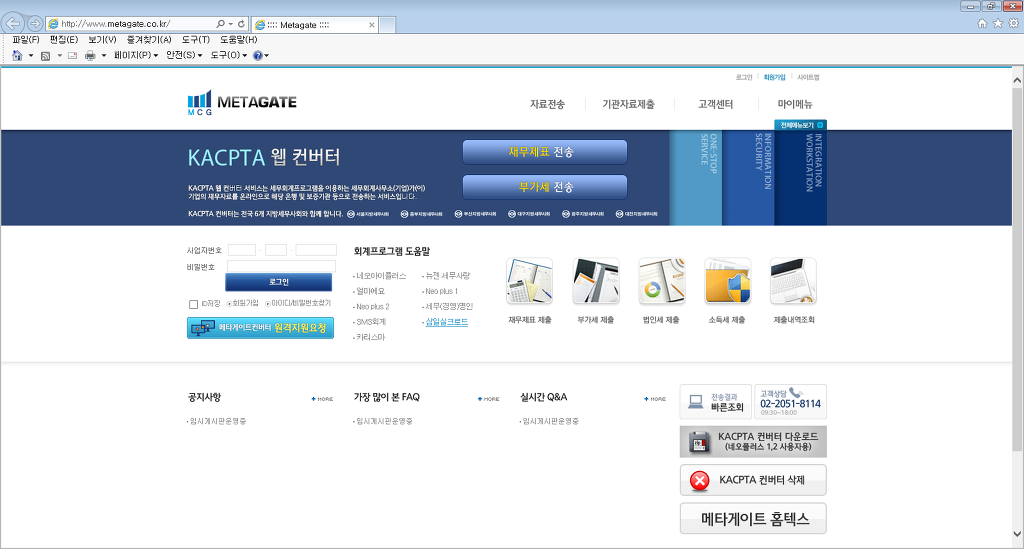Screen dimensions: 1024x549
Task: Open the 도움말(H) menu
Action: (238, 40)
